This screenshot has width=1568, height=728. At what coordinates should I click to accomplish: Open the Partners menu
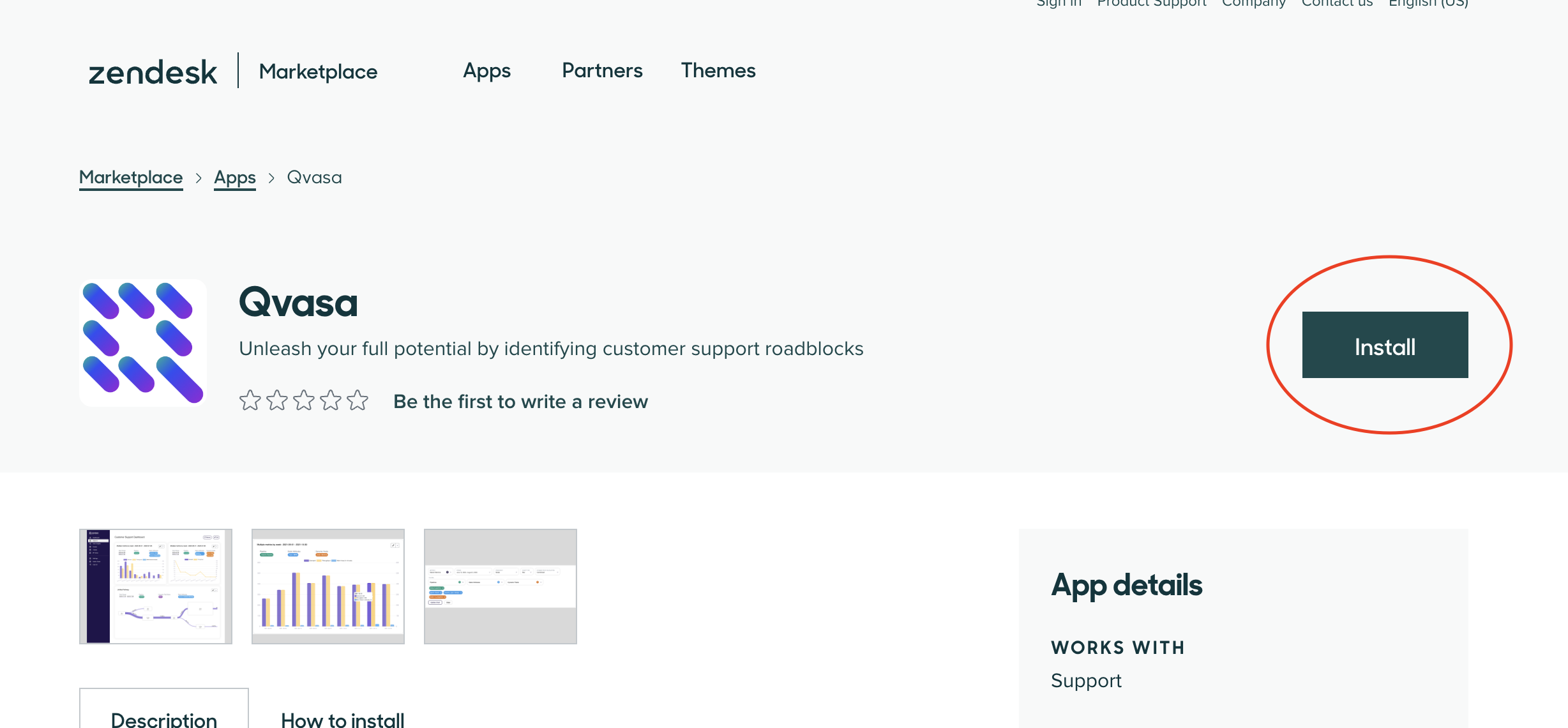(602, 70)
